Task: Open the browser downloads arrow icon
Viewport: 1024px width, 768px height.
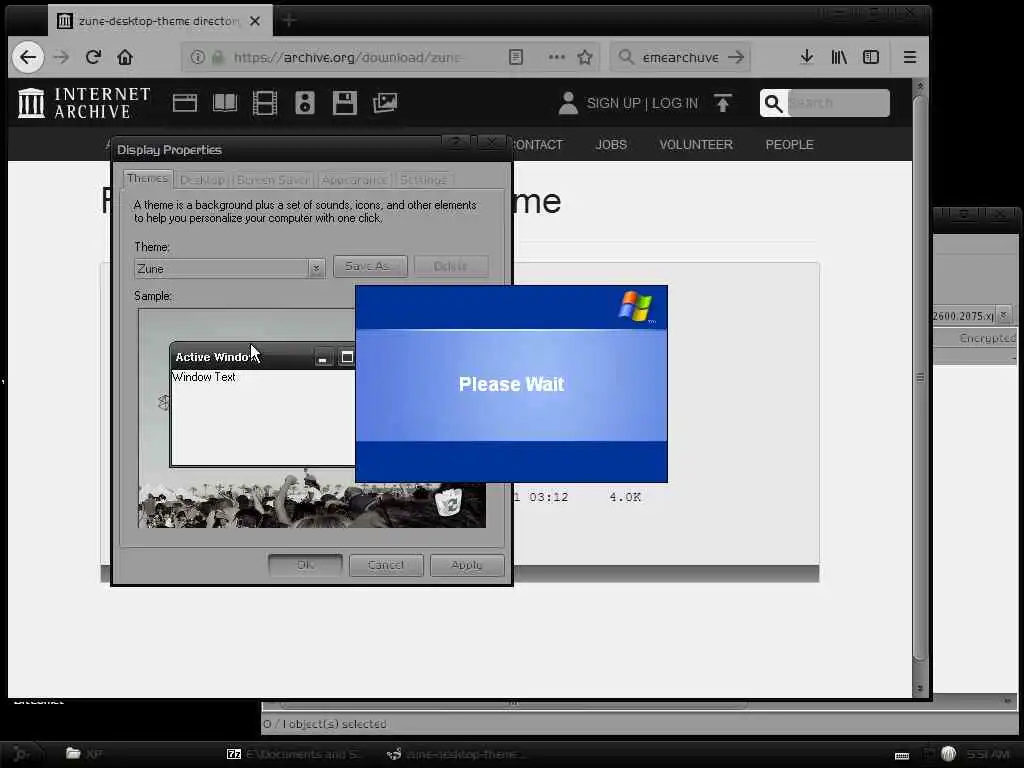Action: 807,57
